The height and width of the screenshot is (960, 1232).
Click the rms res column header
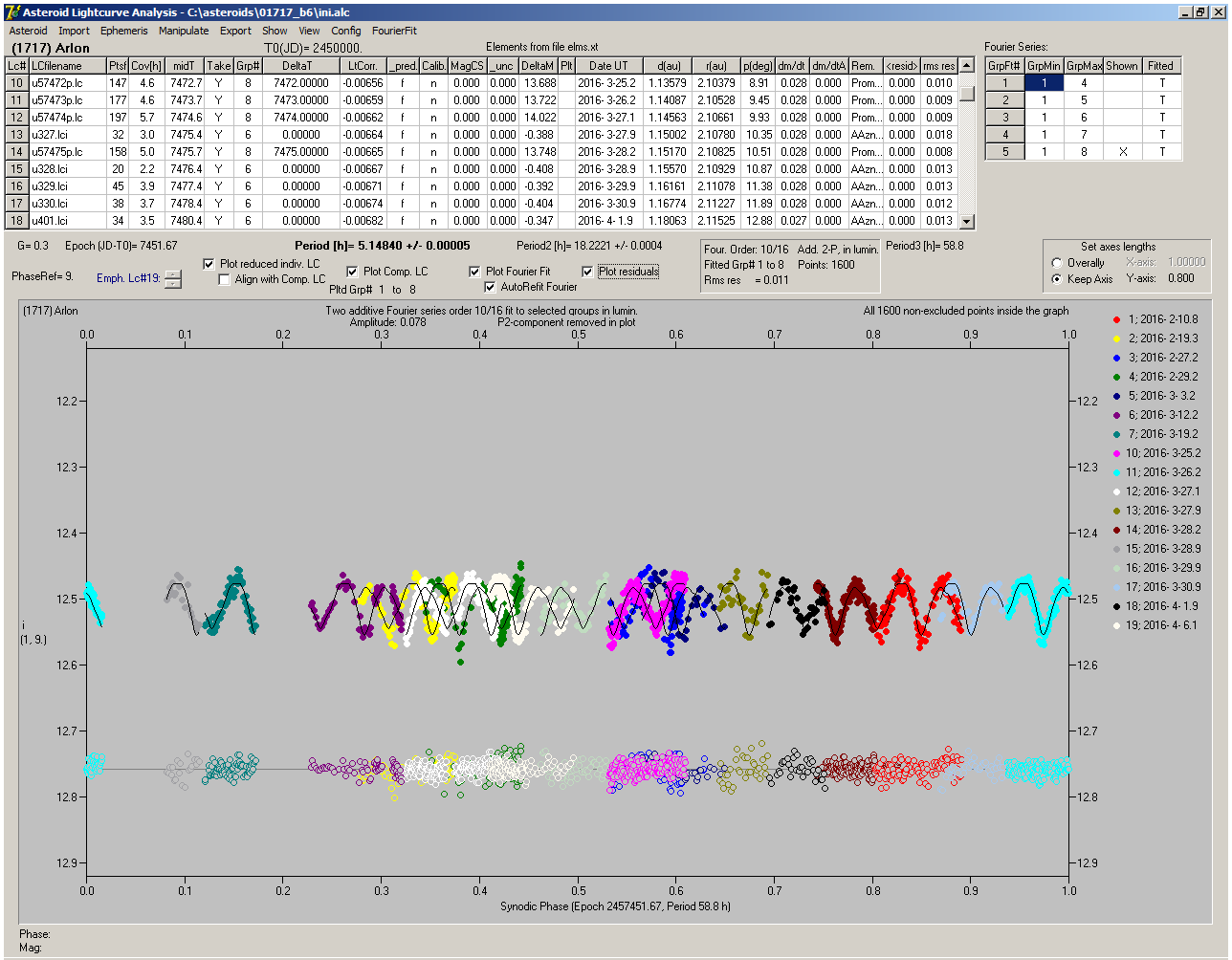click(x=939, y=66)
